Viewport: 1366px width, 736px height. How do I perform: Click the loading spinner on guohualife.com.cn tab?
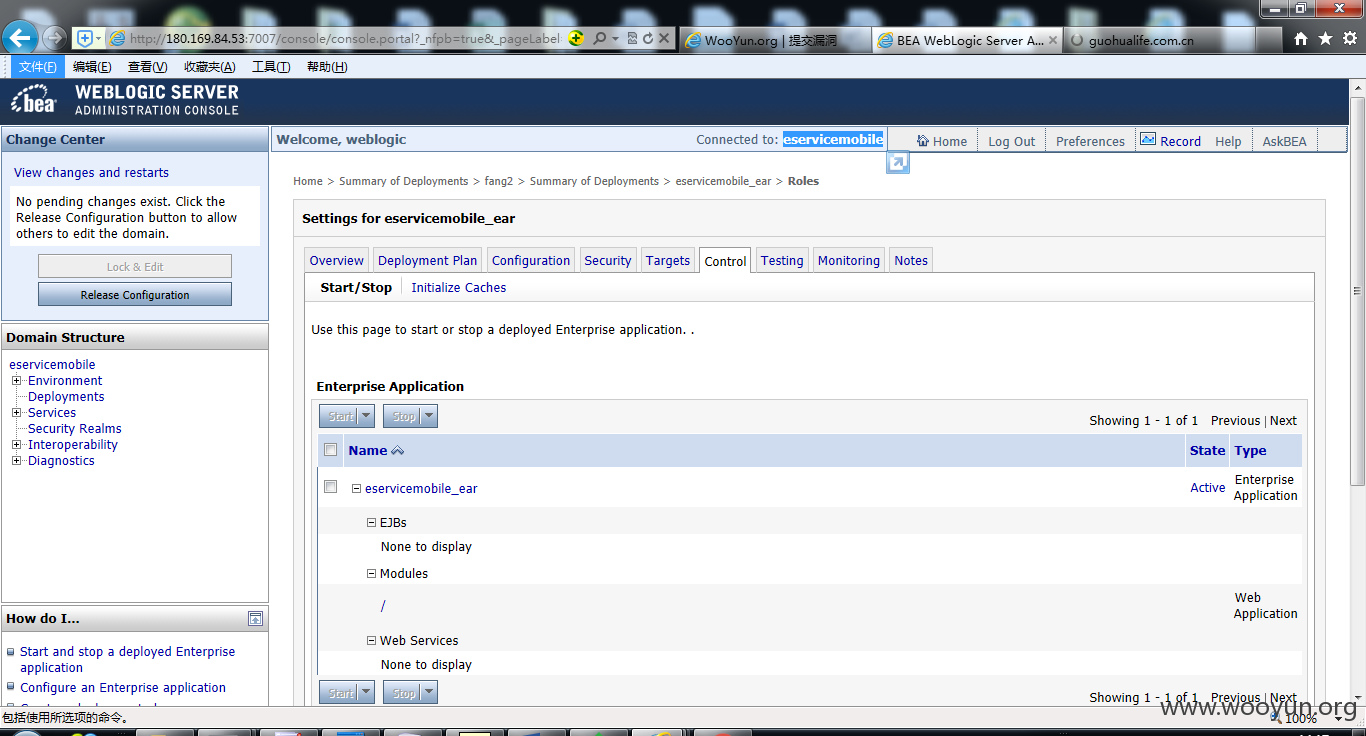tap(1077, 41)
